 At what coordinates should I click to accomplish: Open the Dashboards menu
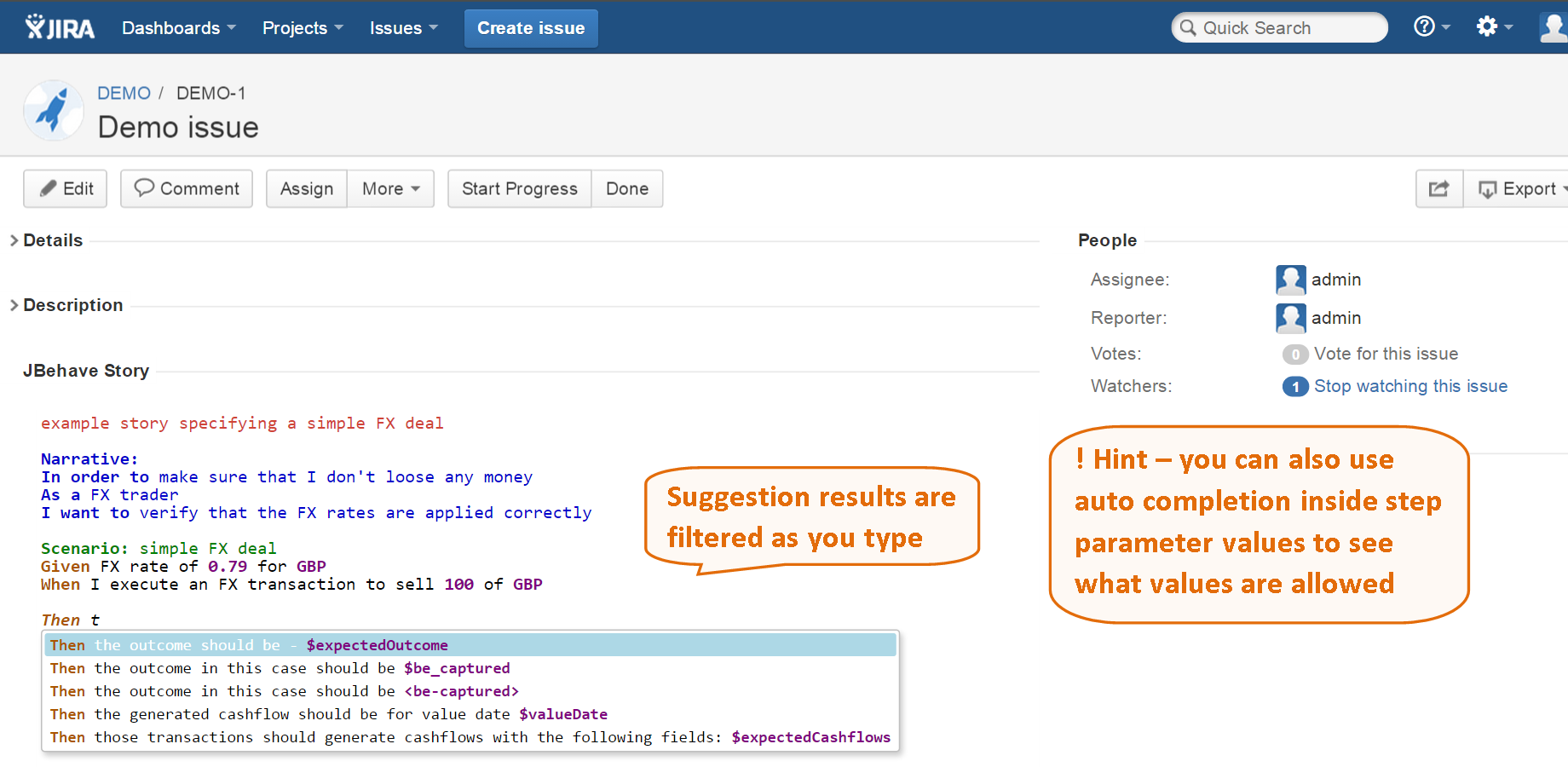tap(179, 28)
